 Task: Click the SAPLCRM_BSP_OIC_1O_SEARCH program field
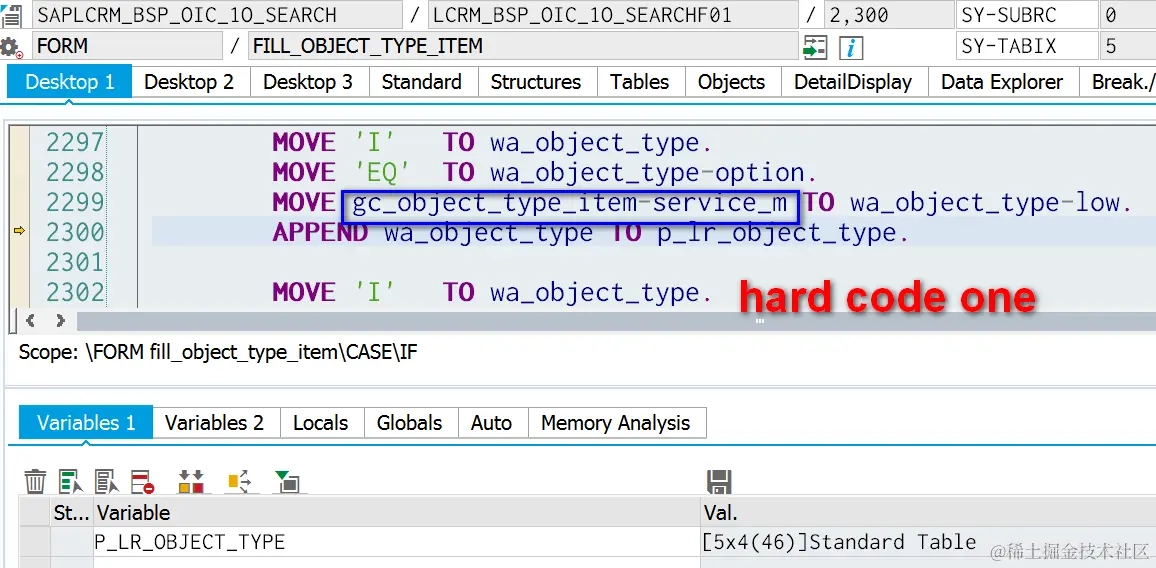pos(217,15)
